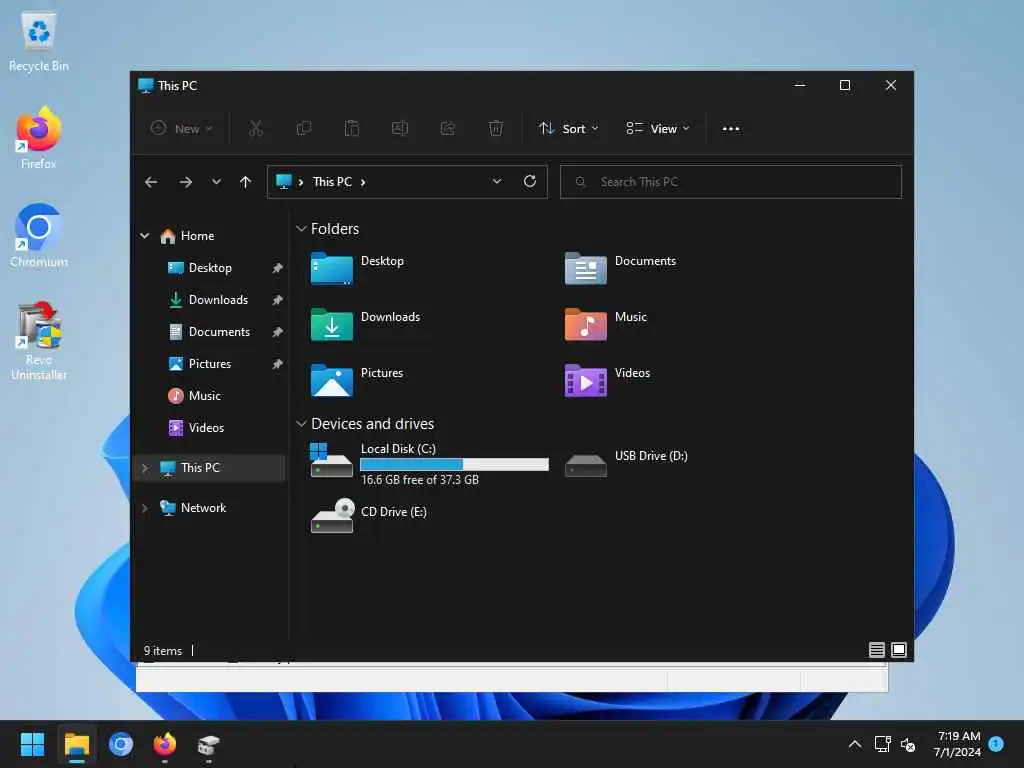Viewport: 1024px width, 768px height.
Task: Click the network tray icon
Action: (882, 744)
